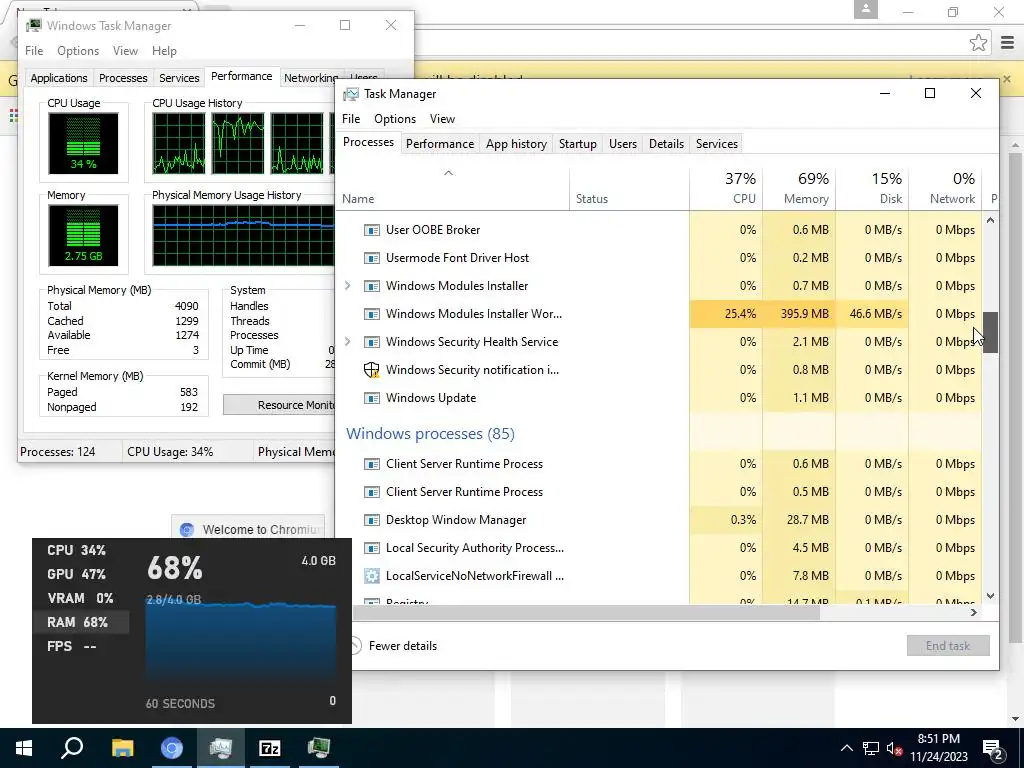The height and width of the screenshot is (768, 1024).
Task: Click the muted volume tray icon
Action: pos(894,748)
